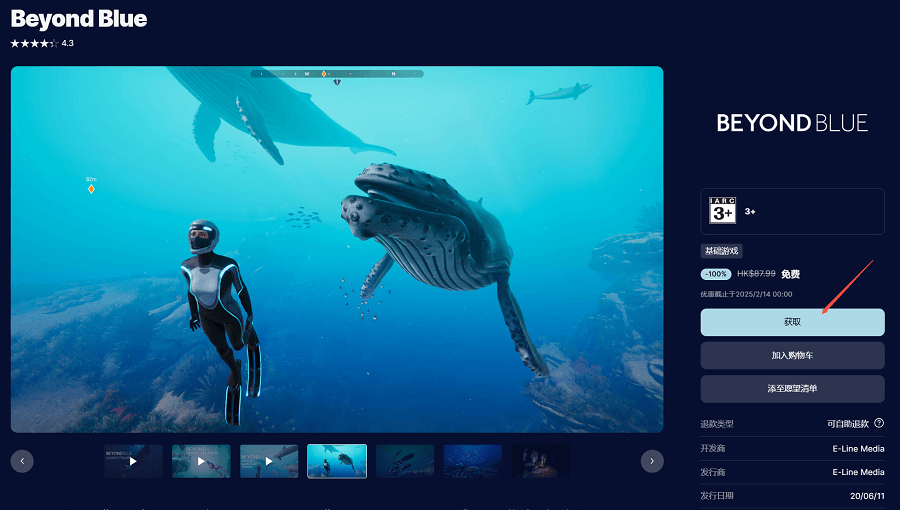Screen dimensions: 900x510
Task: Click the 获取 (Get) button
Action: (792, 322)
